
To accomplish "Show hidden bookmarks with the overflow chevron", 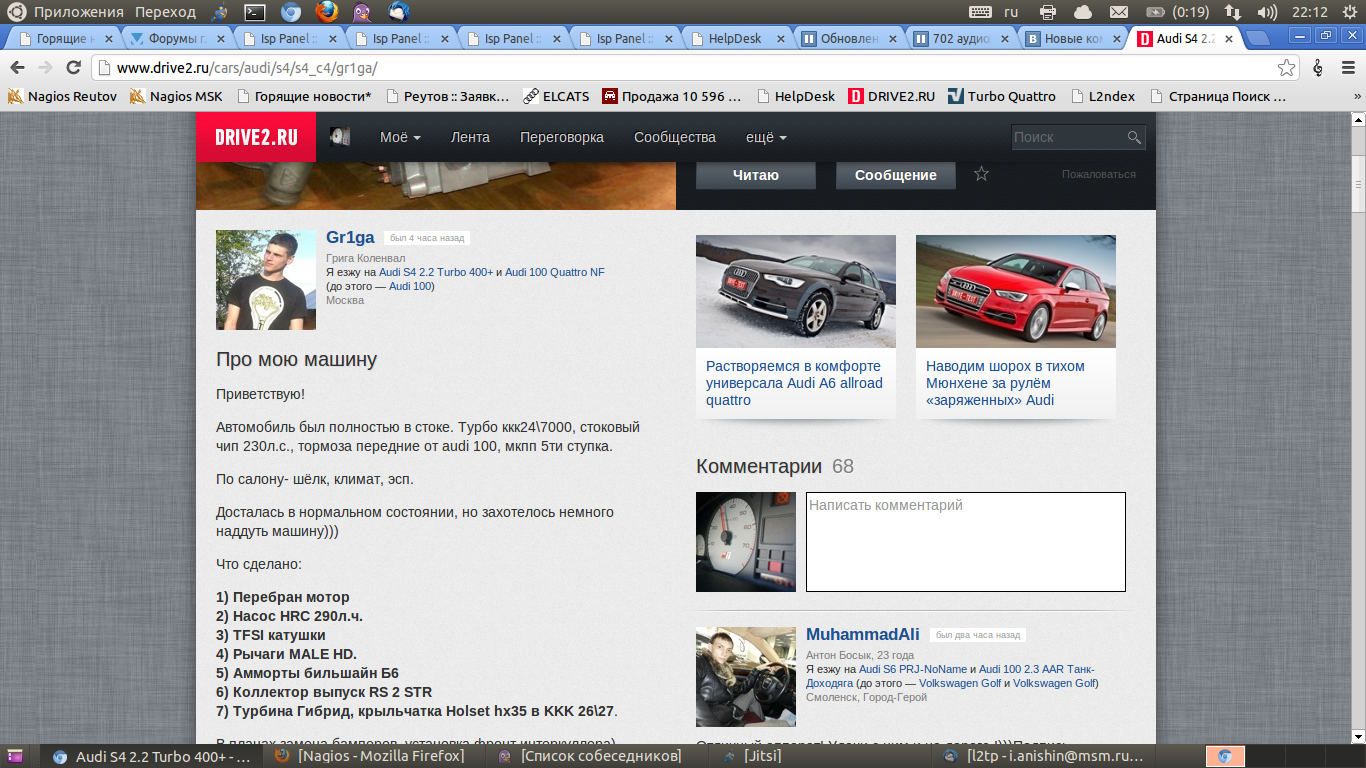I will [1356, 97].
